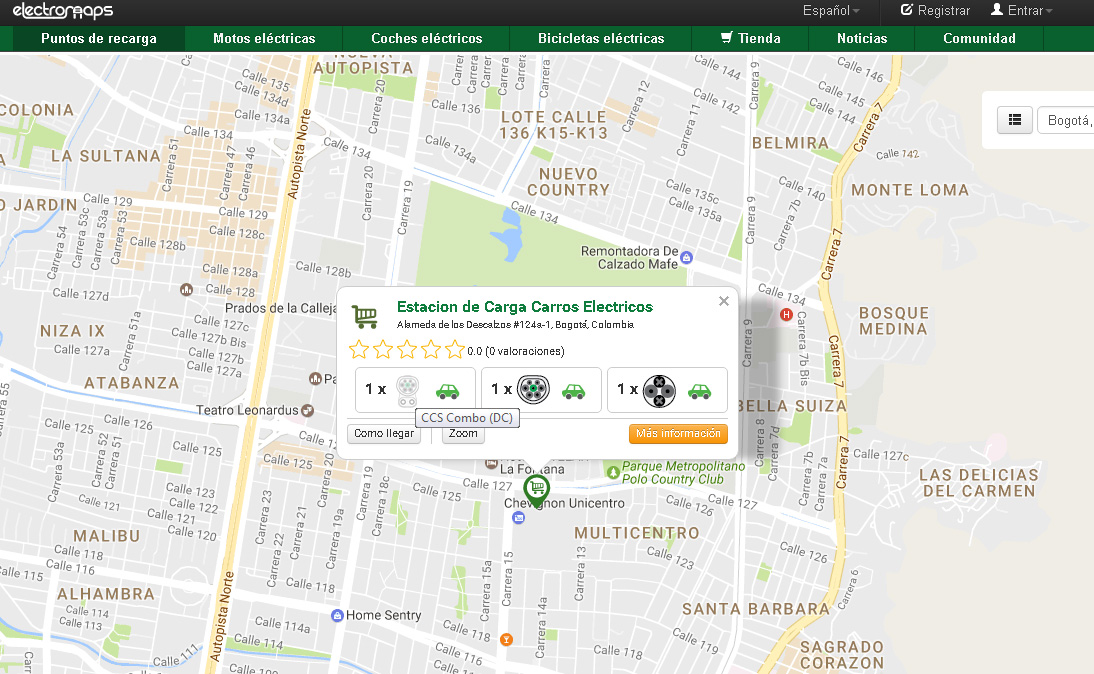Click the BELLA SUIZA neighborhood label

[792, 406]
